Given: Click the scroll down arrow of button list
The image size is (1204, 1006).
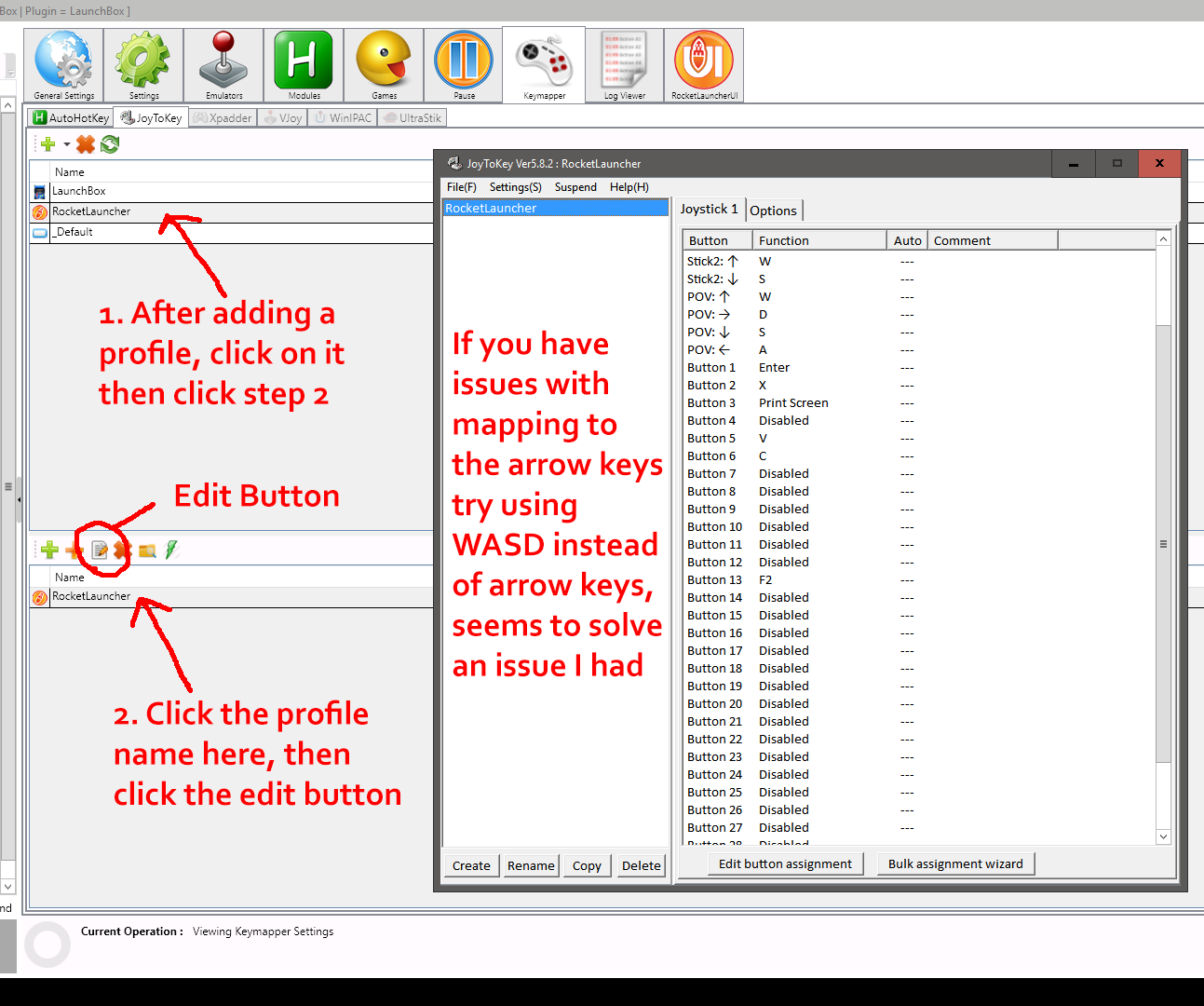Looking at the screenshot, I should pyautogui.click(x=1163, y=836).
